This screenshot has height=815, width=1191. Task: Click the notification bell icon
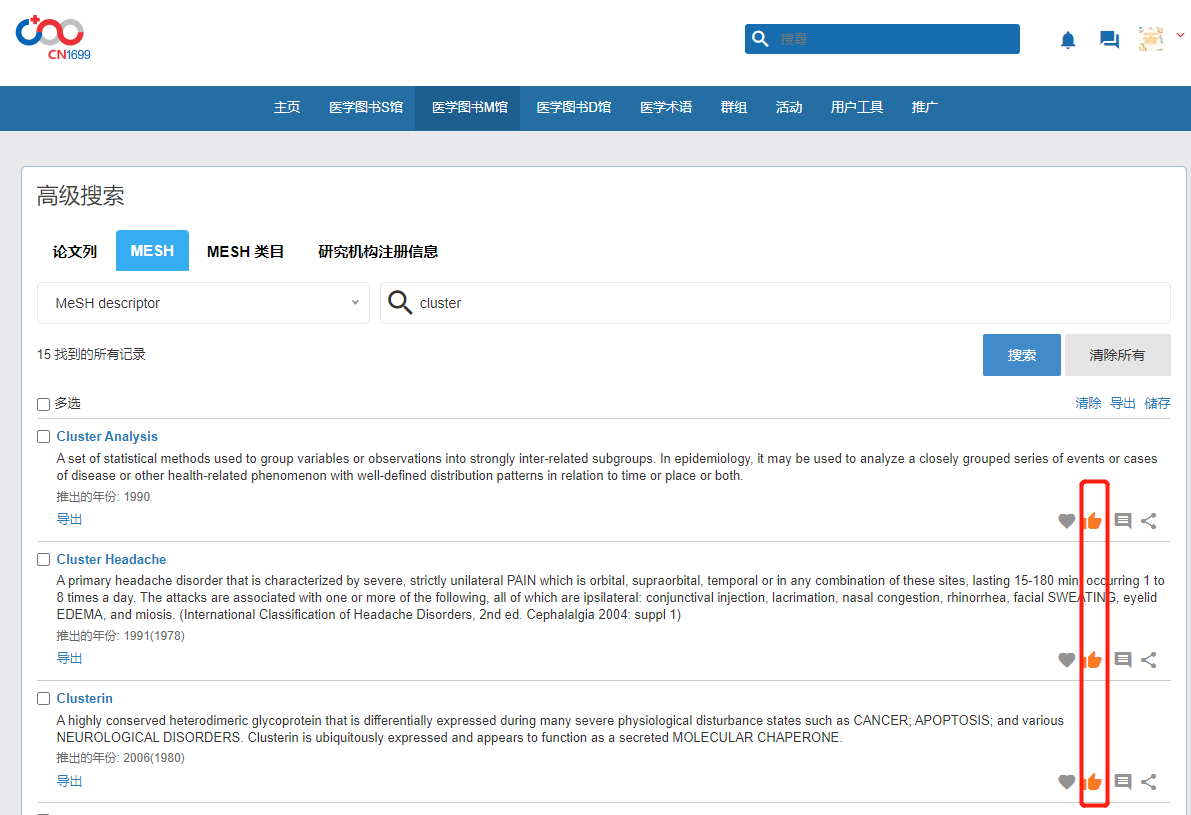point(1068,40)
